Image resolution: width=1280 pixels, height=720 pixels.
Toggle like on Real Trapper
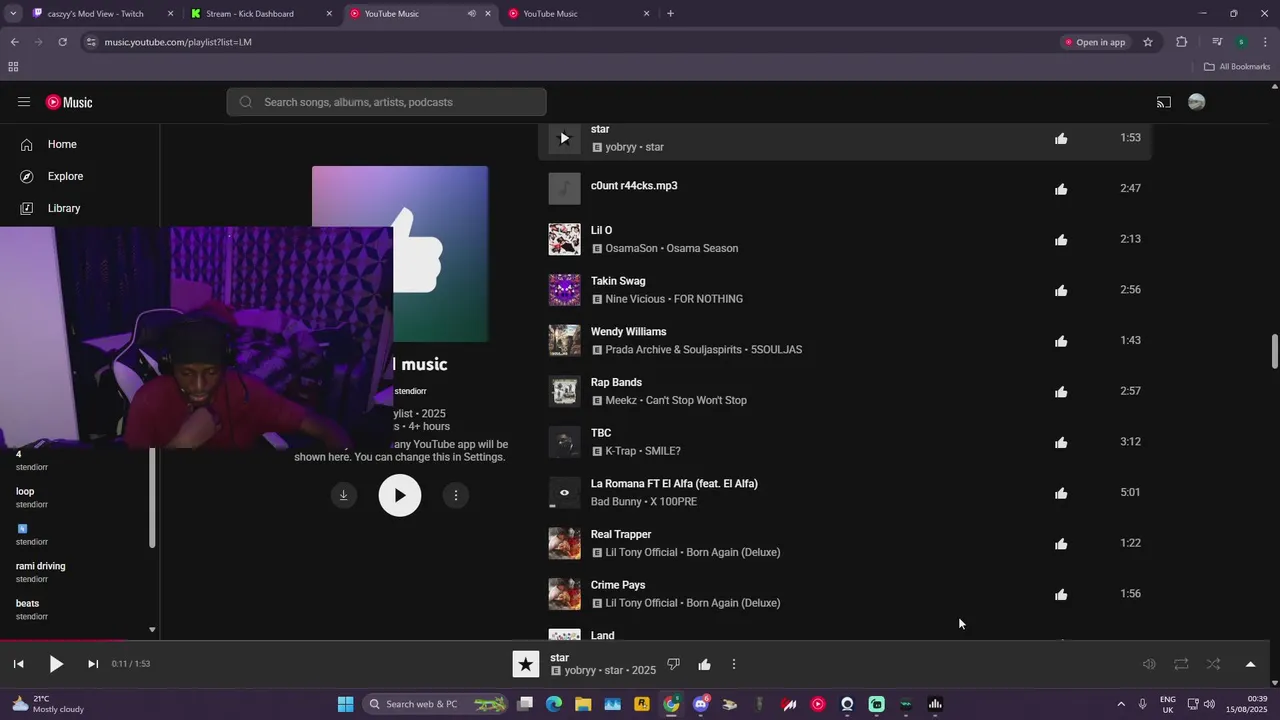click(x=1061, y=544)
